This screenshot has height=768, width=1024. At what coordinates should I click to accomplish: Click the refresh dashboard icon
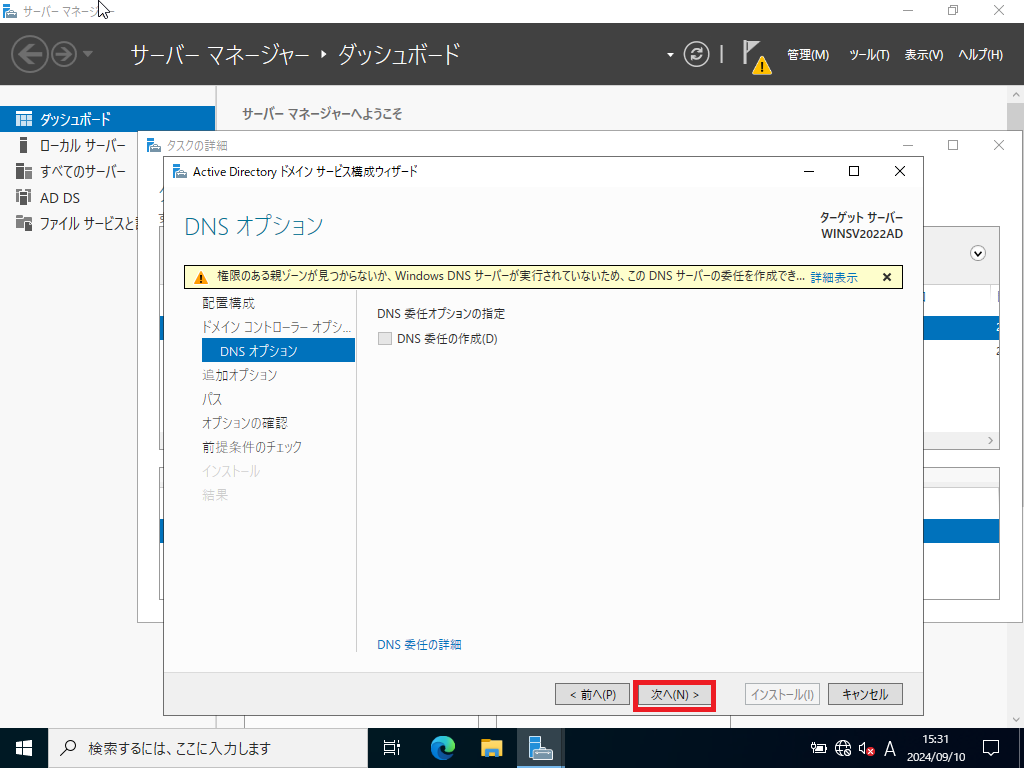pyautogui.click(x=696, y=54)
